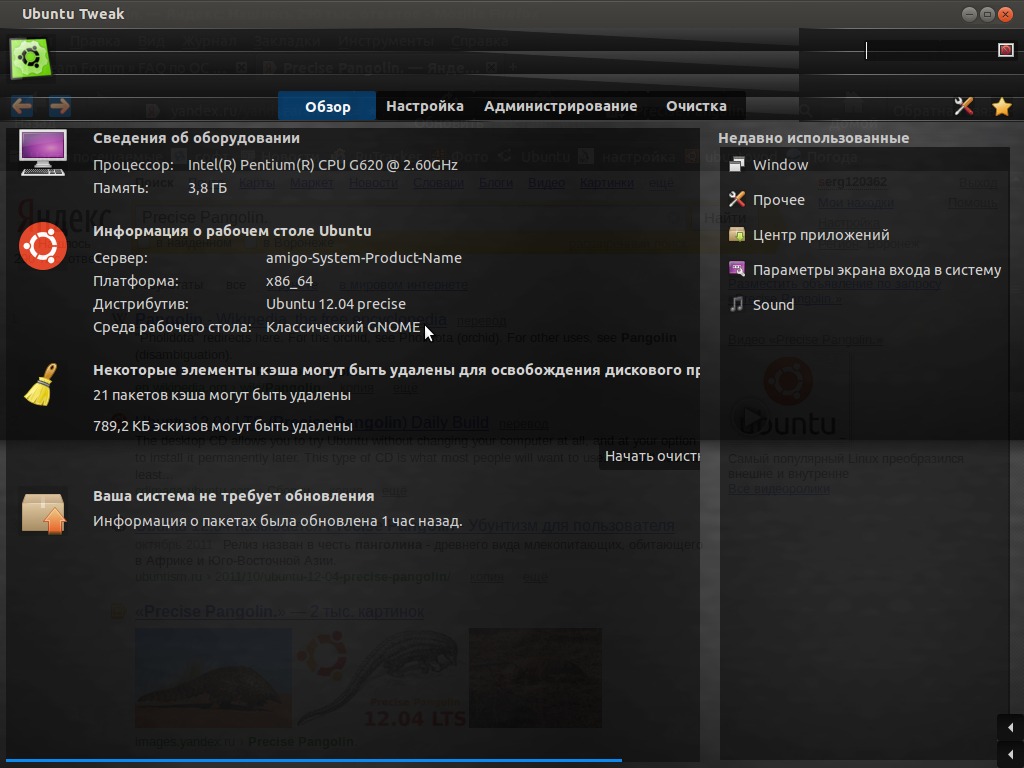Click the computer monitor hardware icon
1024x768 pixels.
[42, 152]
